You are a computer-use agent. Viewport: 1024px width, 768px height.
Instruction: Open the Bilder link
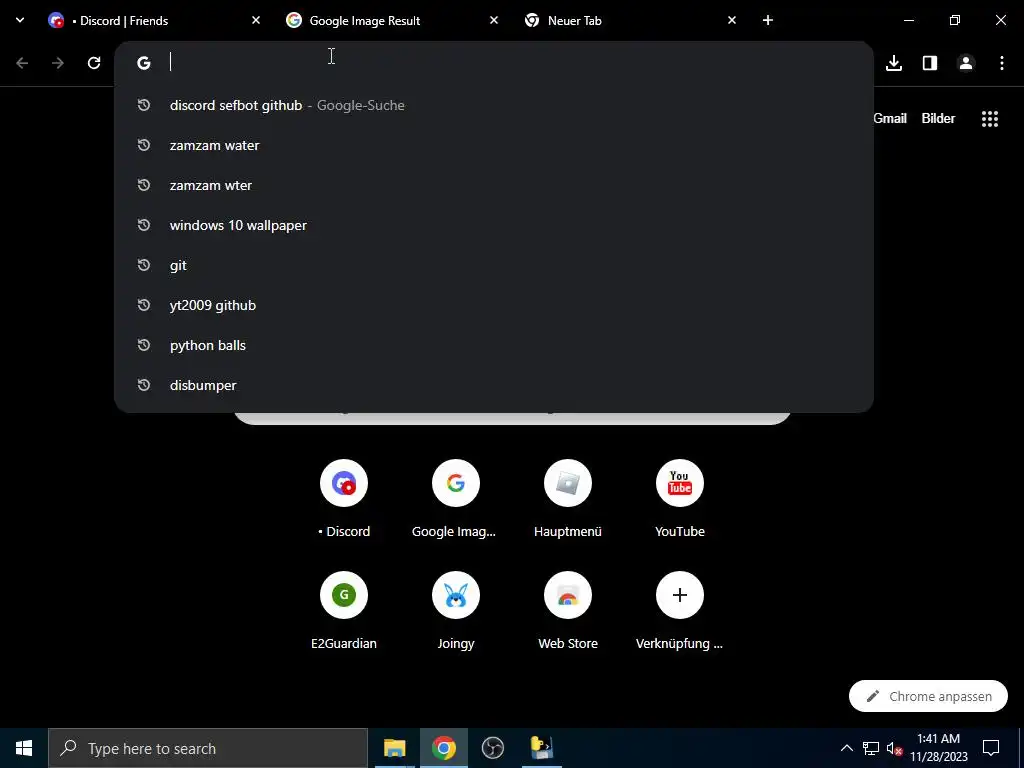coord(938,118)
